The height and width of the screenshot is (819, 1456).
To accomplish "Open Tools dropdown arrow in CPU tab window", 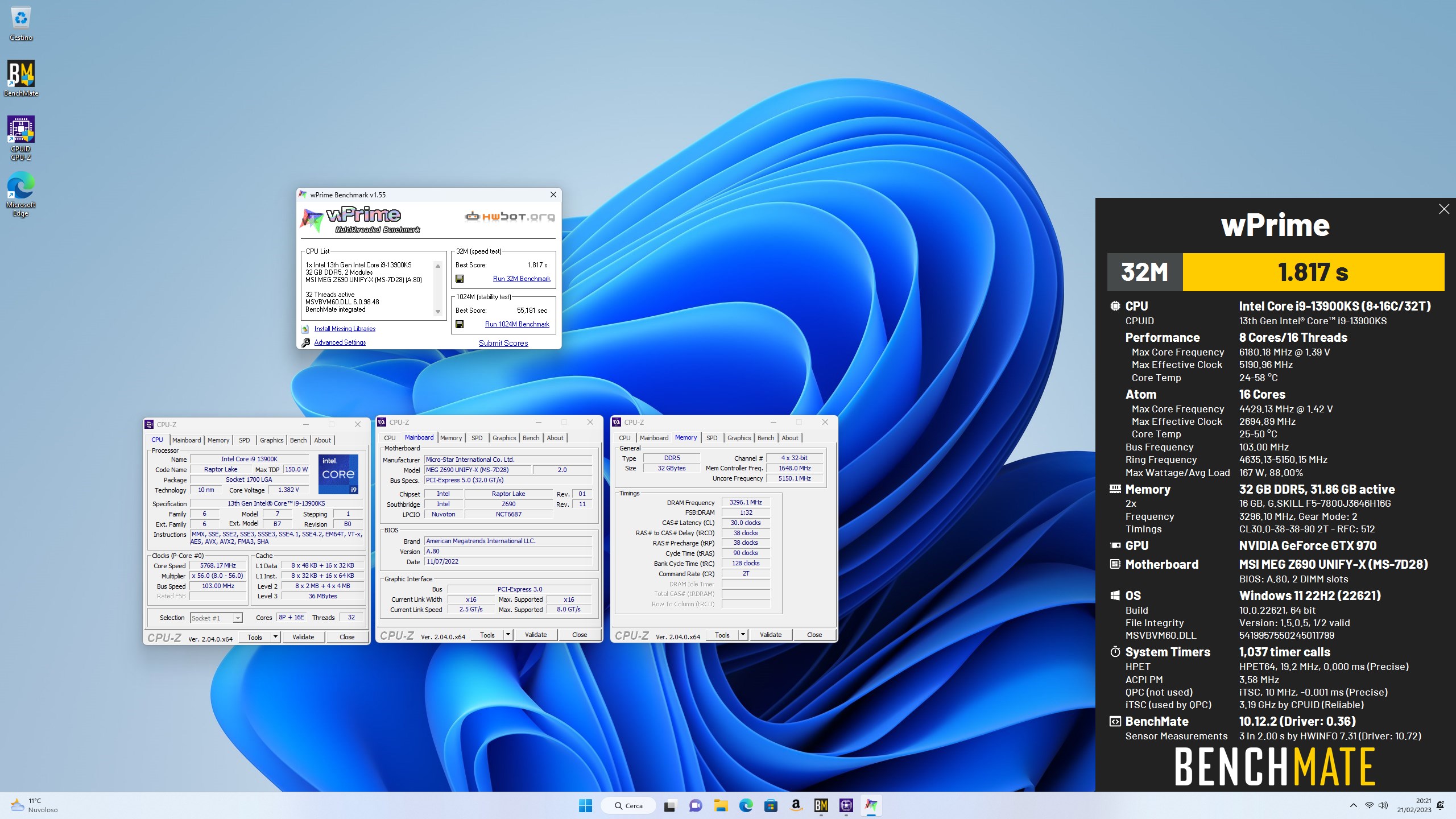I will tap(275, 637).
